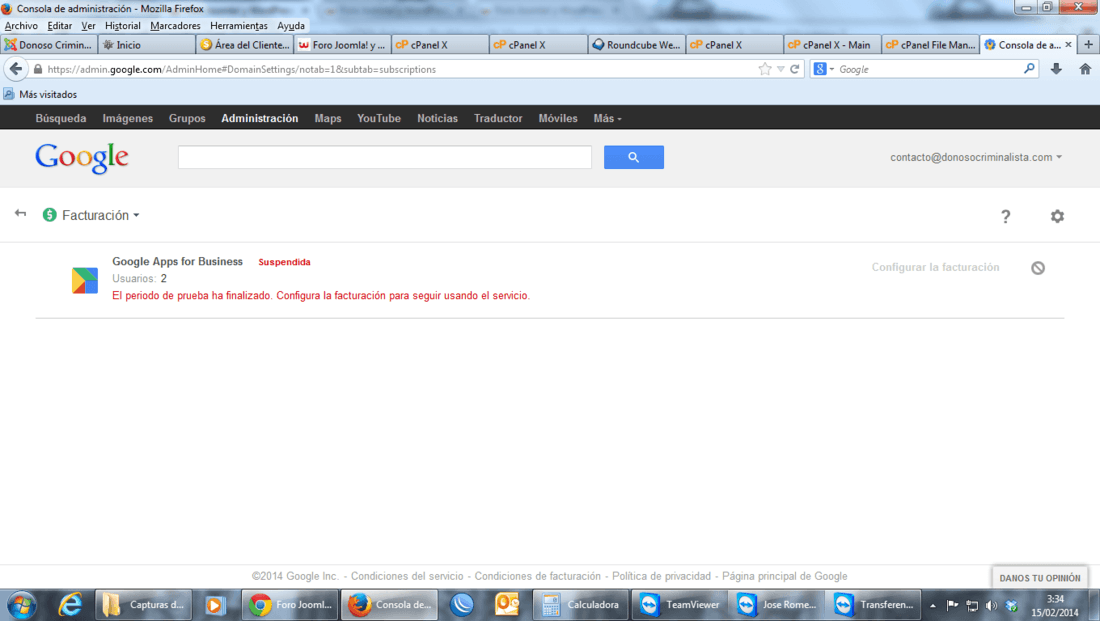Open the Ayuda menu
Viewport: 1100px width, 621px height.
click(x=291, y=25)
